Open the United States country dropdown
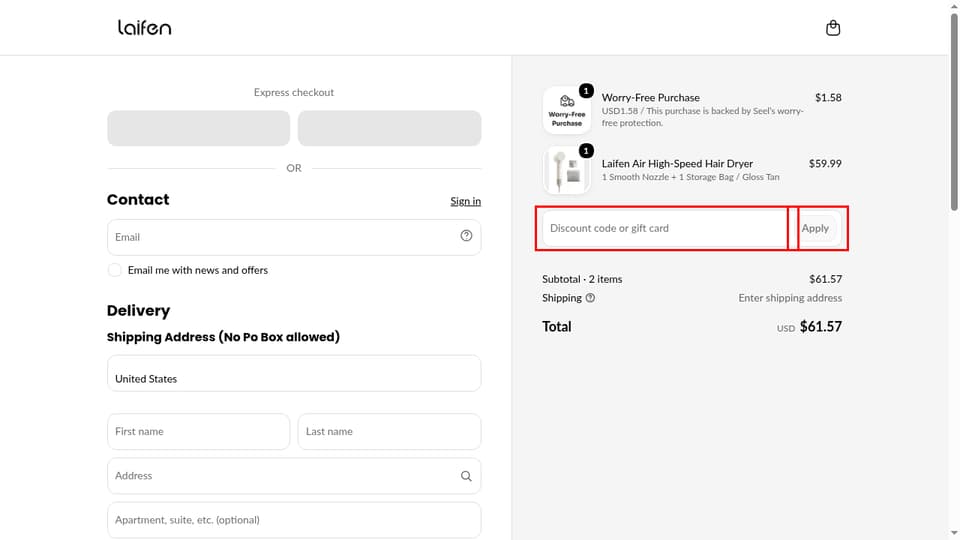Viewport: 960px width, 540px height. pyautogui.click(x=294, y=373)
